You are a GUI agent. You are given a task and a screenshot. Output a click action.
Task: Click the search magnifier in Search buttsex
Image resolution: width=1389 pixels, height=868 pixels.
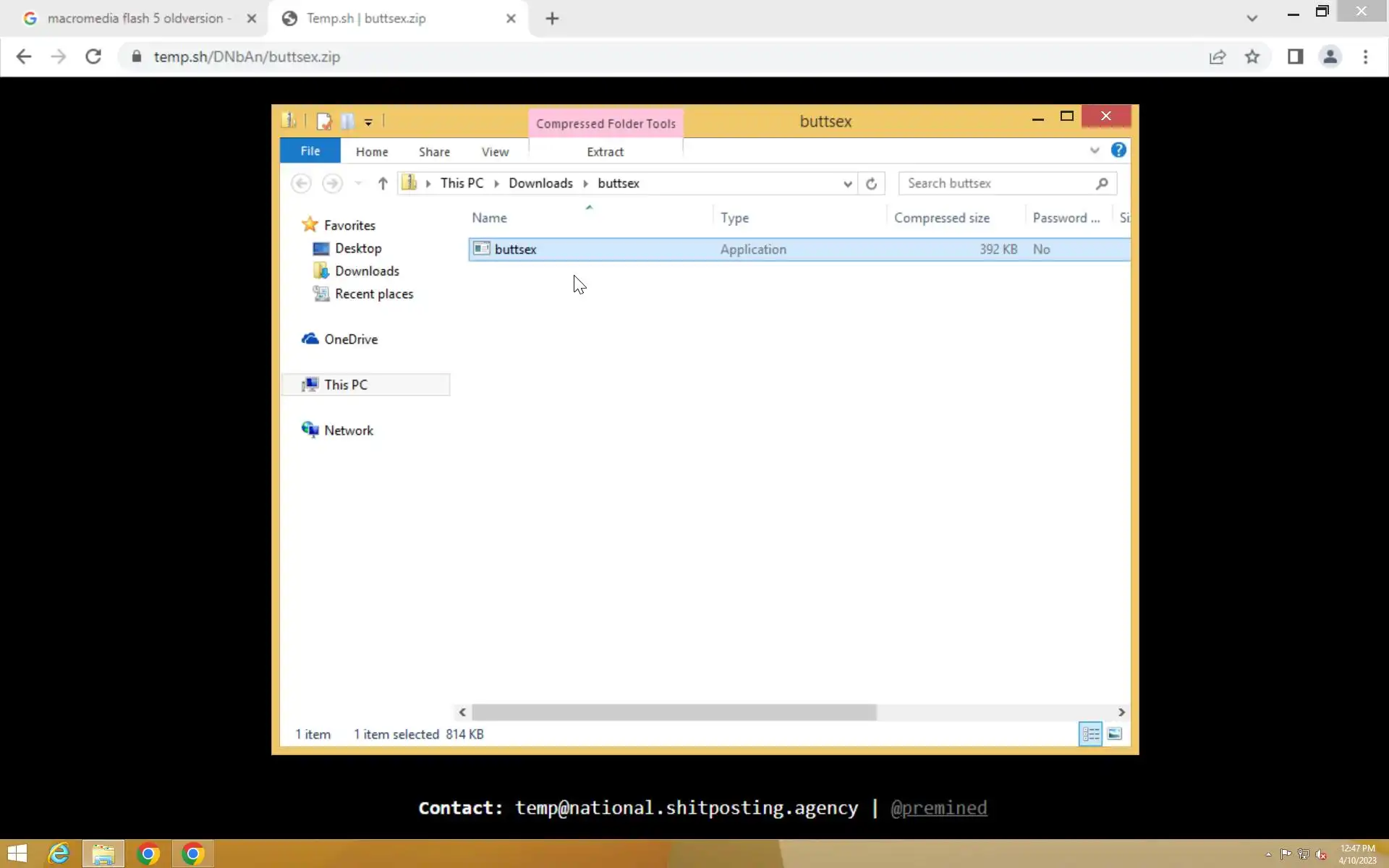click(x=1102, y=184)
